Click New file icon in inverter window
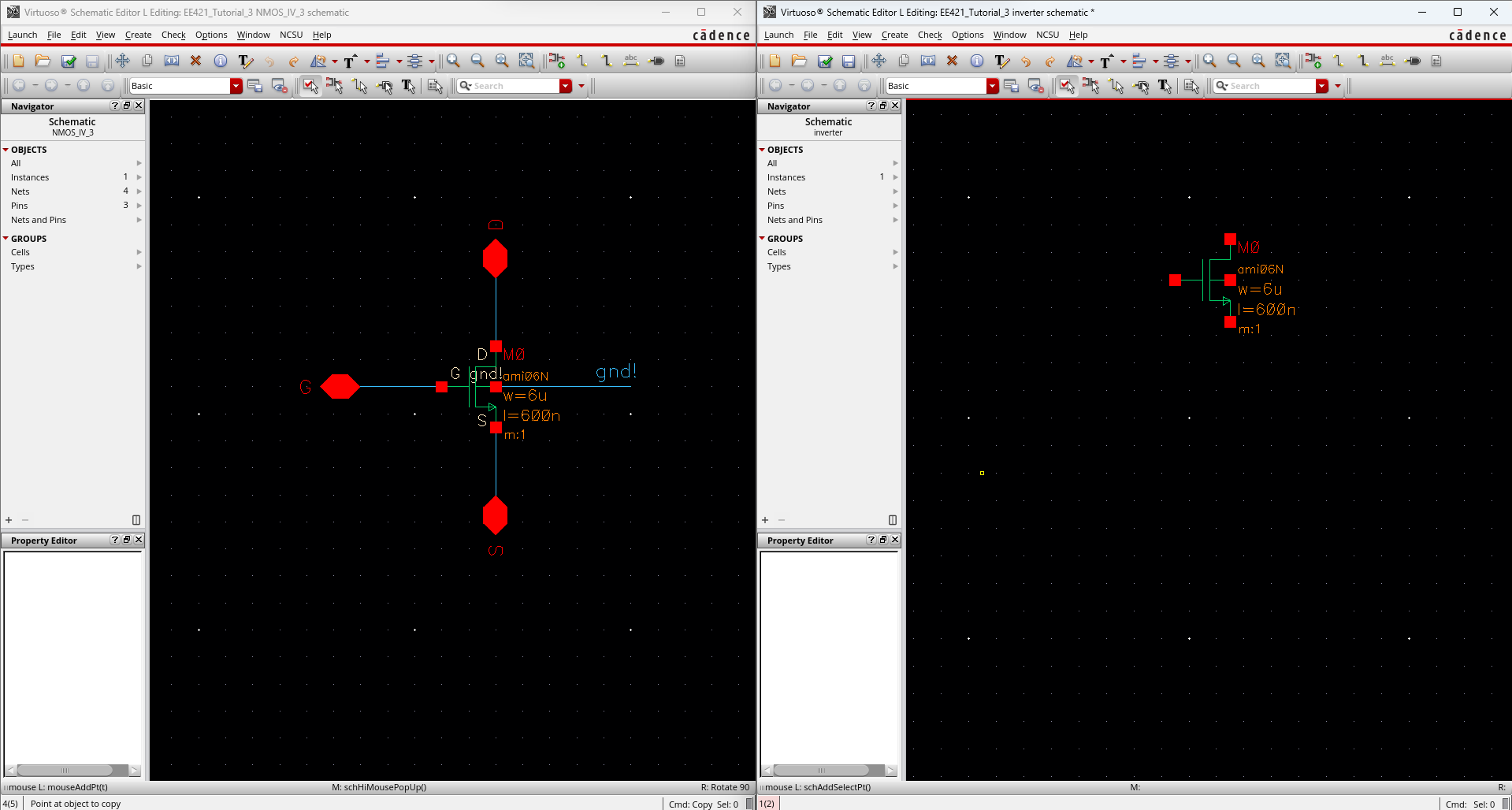 pyautogui.click(x=775, y=61)
